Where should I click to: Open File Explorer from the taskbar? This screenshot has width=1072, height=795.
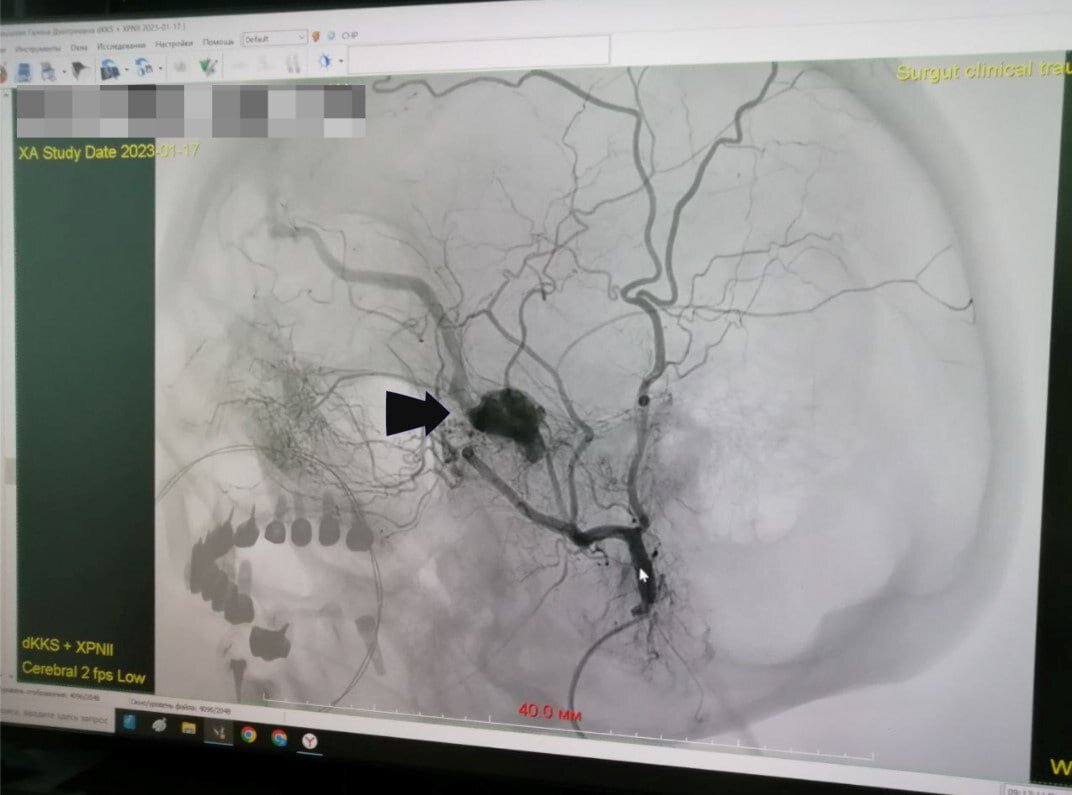189,728
